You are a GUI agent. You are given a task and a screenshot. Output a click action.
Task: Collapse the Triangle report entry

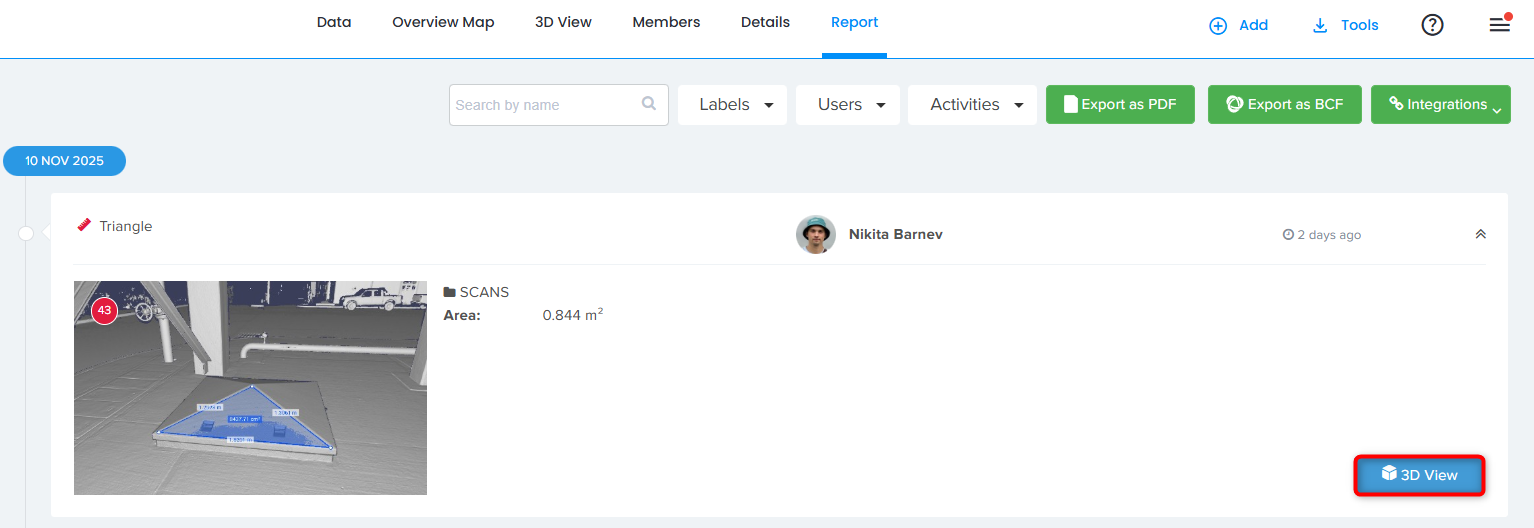[1480, 234]
